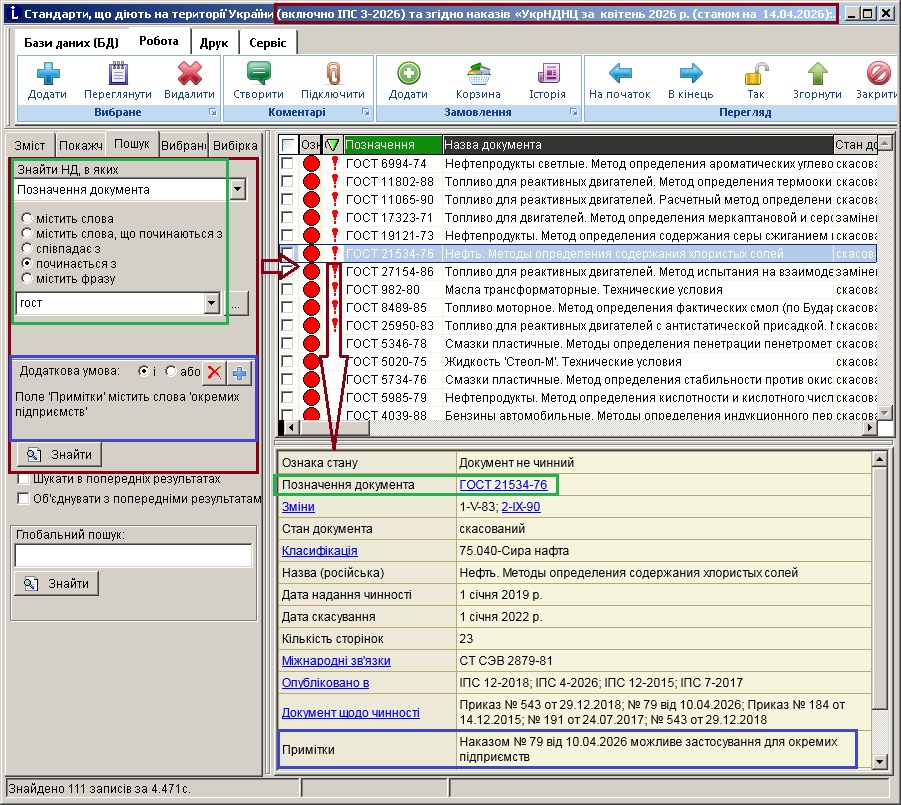Click the Видалити red cross icon
The width and height of the screenshot is (901, 805).
pyautogui.click(x=189, y=74)
